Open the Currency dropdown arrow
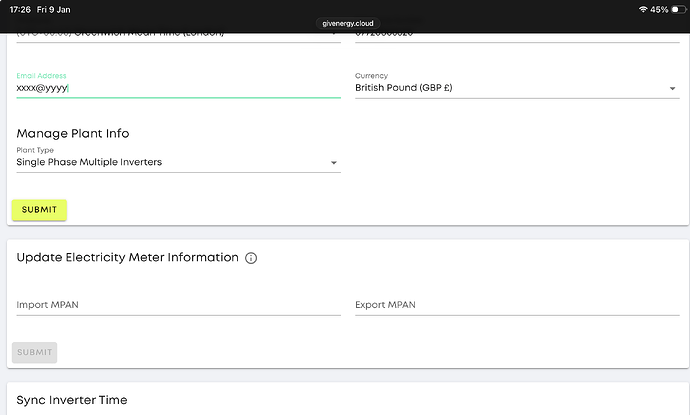The height and width of the screenshot is (415, 690). point(673,90)
